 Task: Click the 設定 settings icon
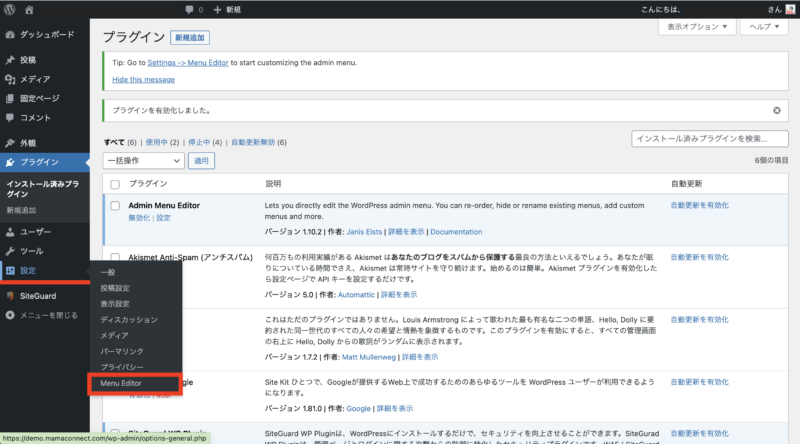(x=10, y=270)
